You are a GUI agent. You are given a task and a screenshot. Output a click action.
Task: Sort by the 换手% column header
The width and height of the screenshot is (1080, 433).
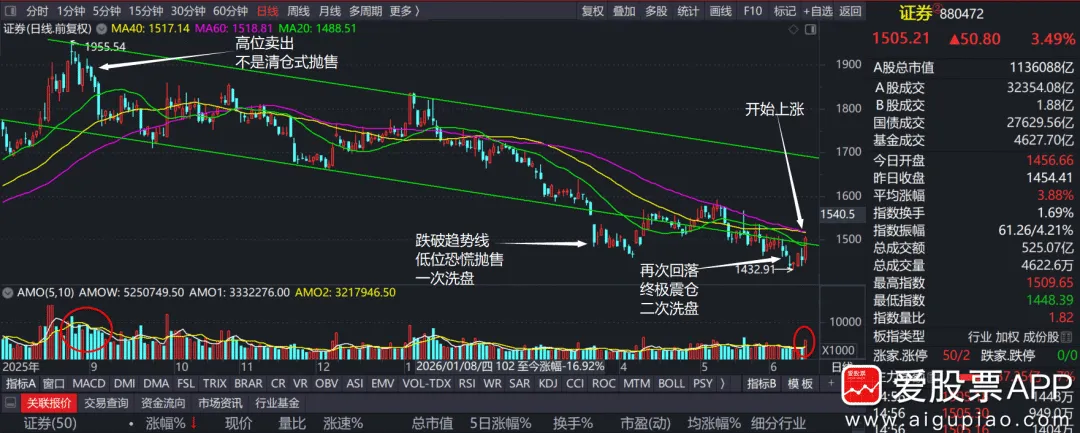[x=575, y=423]
